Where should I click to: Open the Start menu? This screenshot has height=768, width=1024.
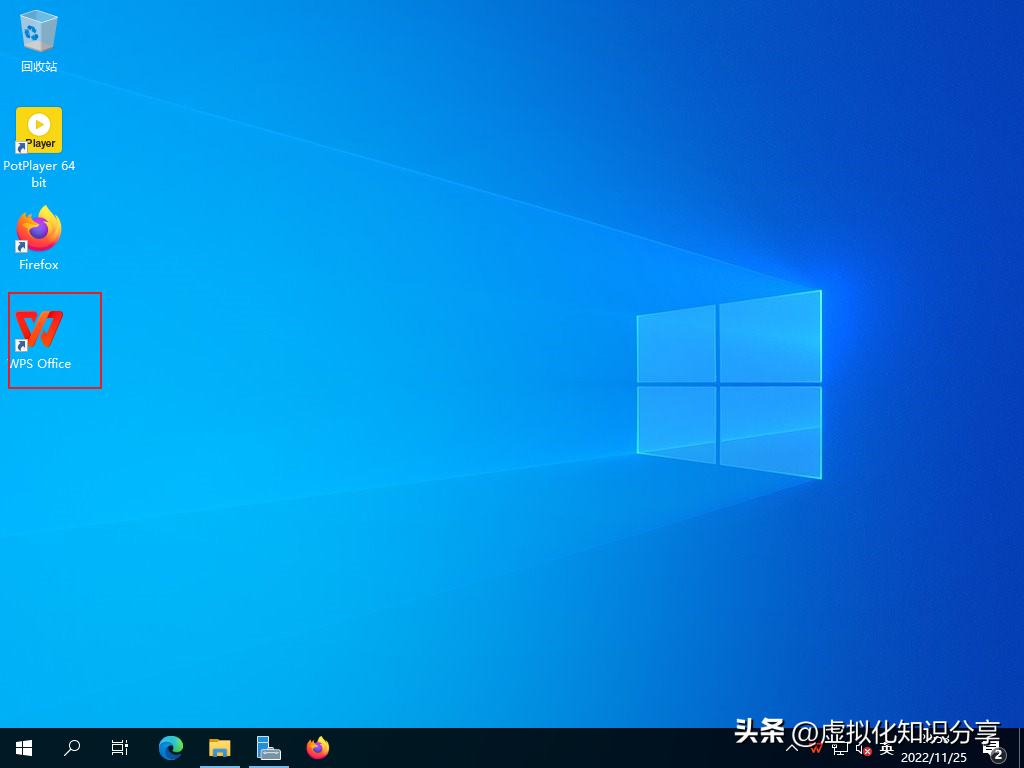point(23,747)
